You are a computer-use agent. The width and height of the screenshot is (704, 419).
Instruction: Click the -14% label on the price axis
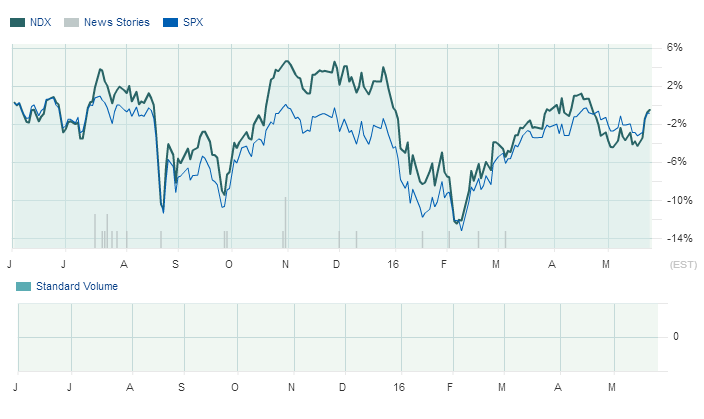coord(673,239)
